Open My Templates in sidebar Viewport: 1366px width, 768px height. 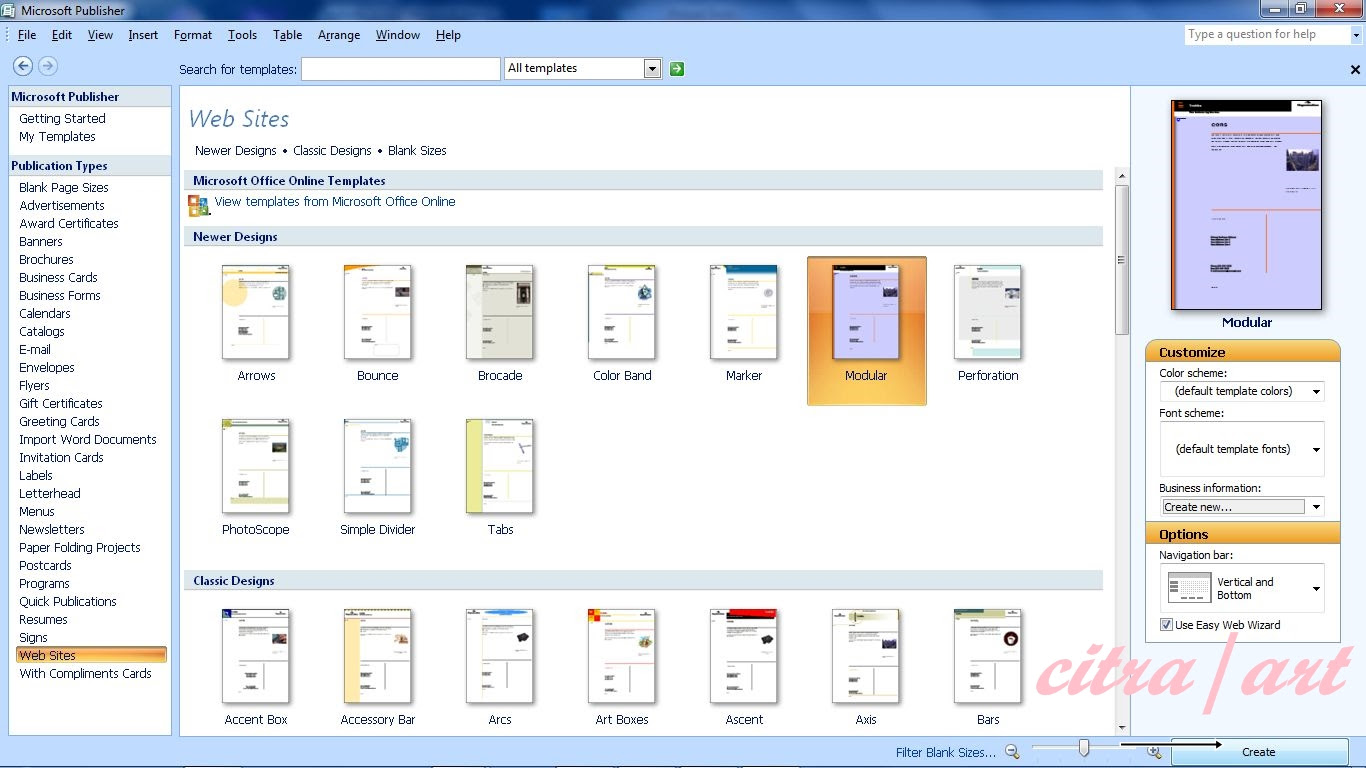pyautogui.click(x=57, y=136)
